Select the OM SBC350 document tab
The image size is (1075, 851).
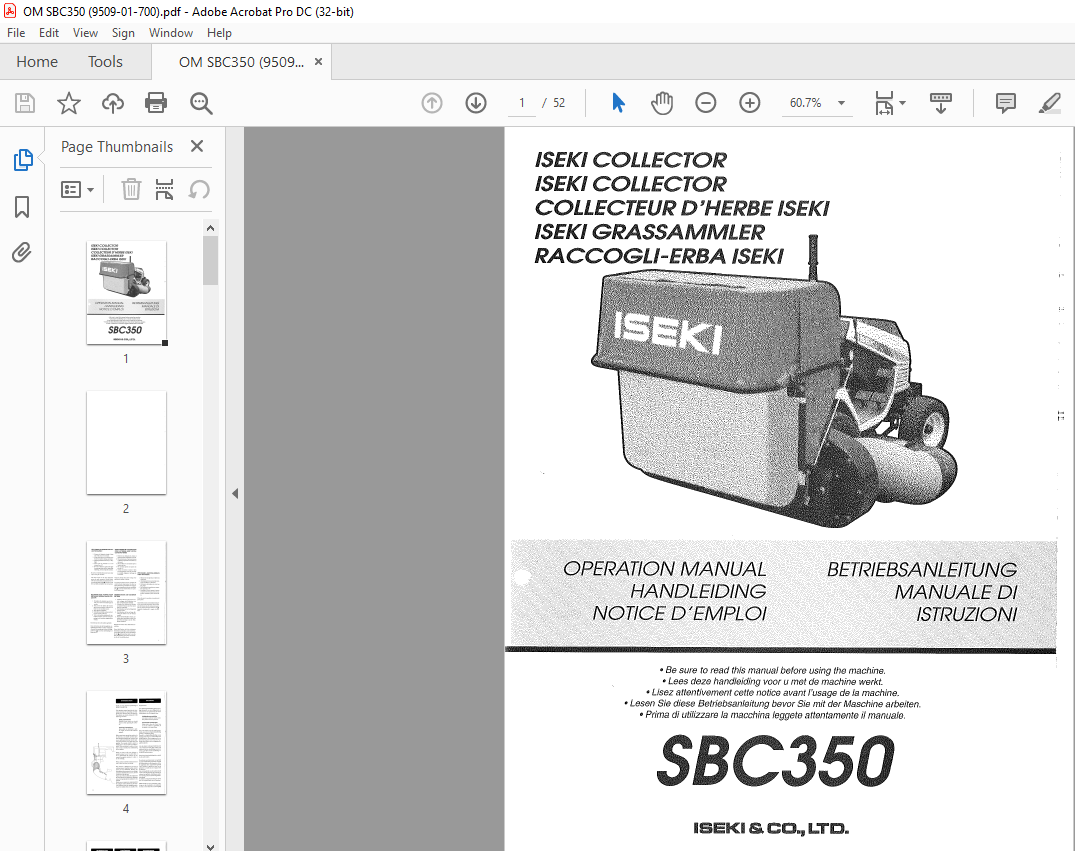point(241,62)
